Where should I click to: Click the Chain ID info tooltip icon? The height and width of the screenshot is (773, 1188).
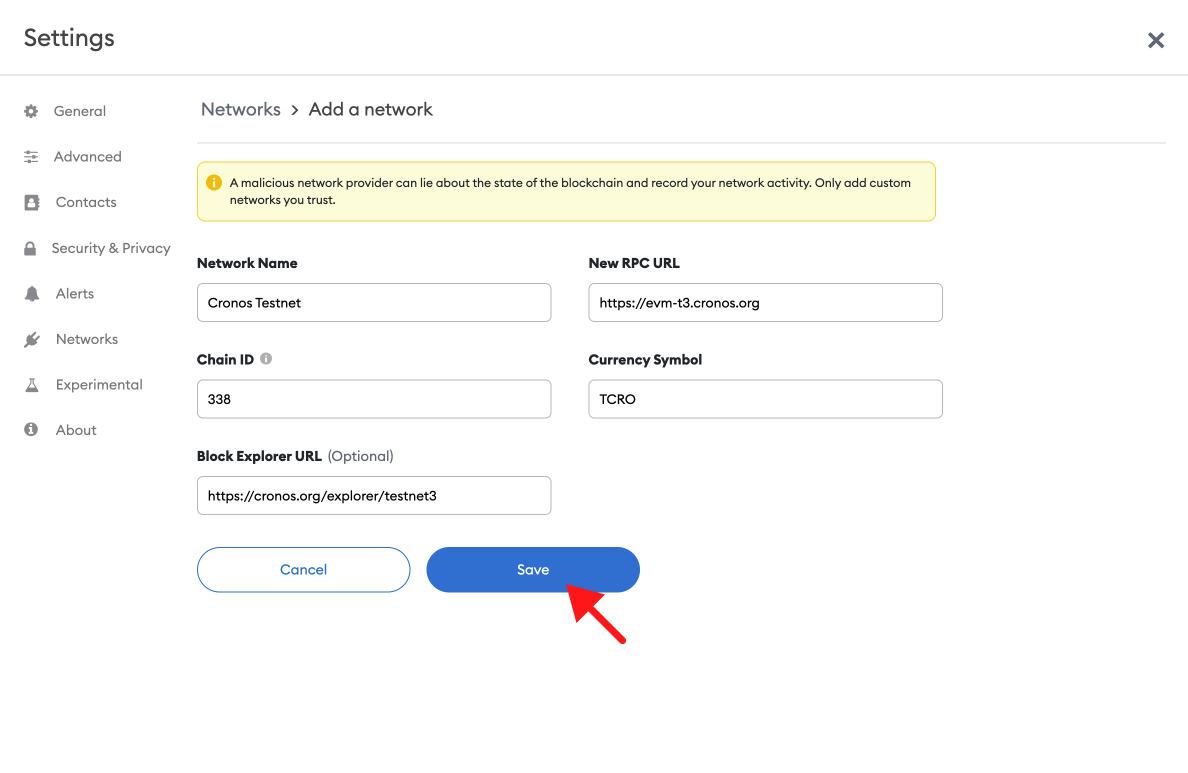(266, 358)
